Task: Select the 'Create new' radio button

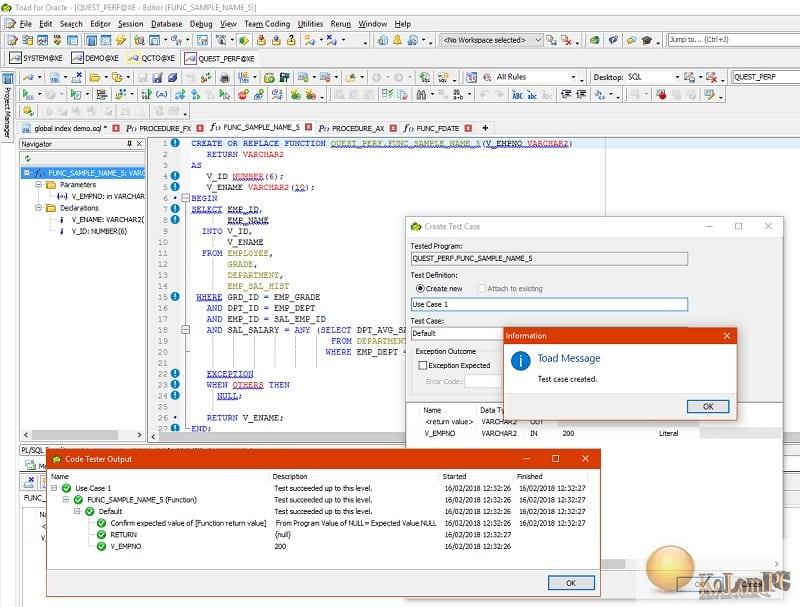Action: [420, 289]
